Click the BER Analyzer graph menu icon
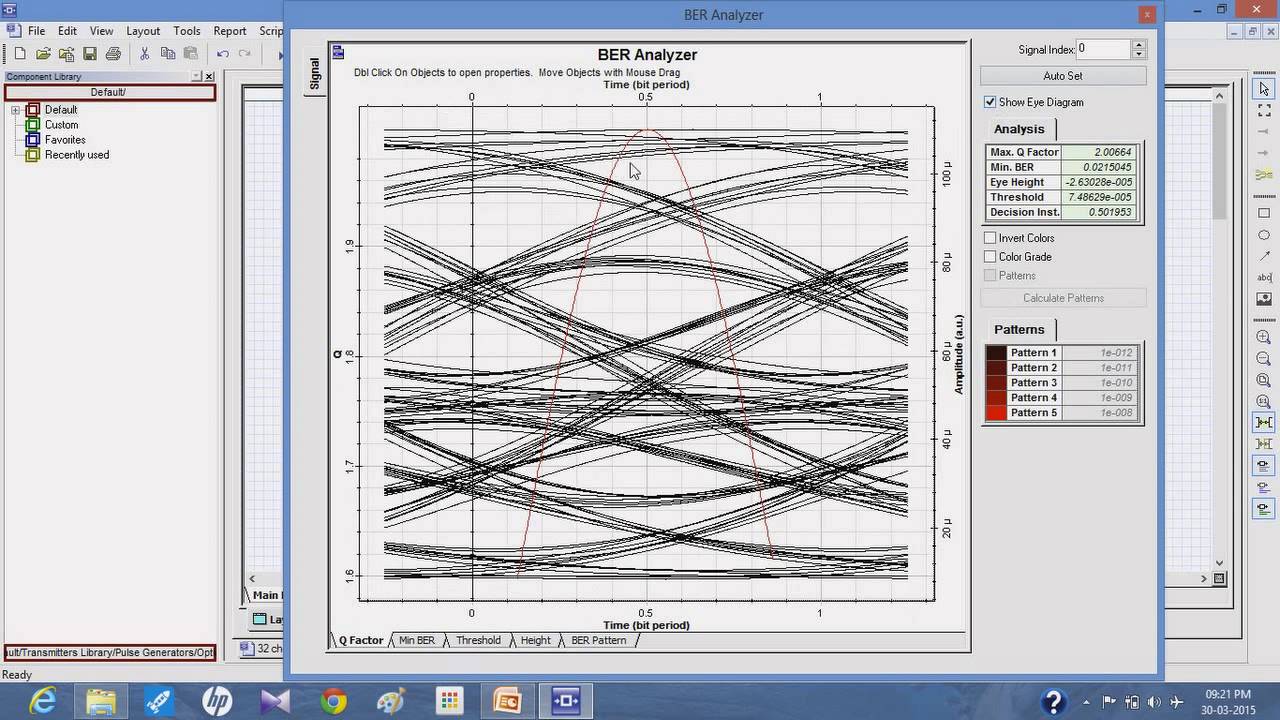Image resolution: width=1280 pixels, height=720 pixels. [x=339, y=53]
